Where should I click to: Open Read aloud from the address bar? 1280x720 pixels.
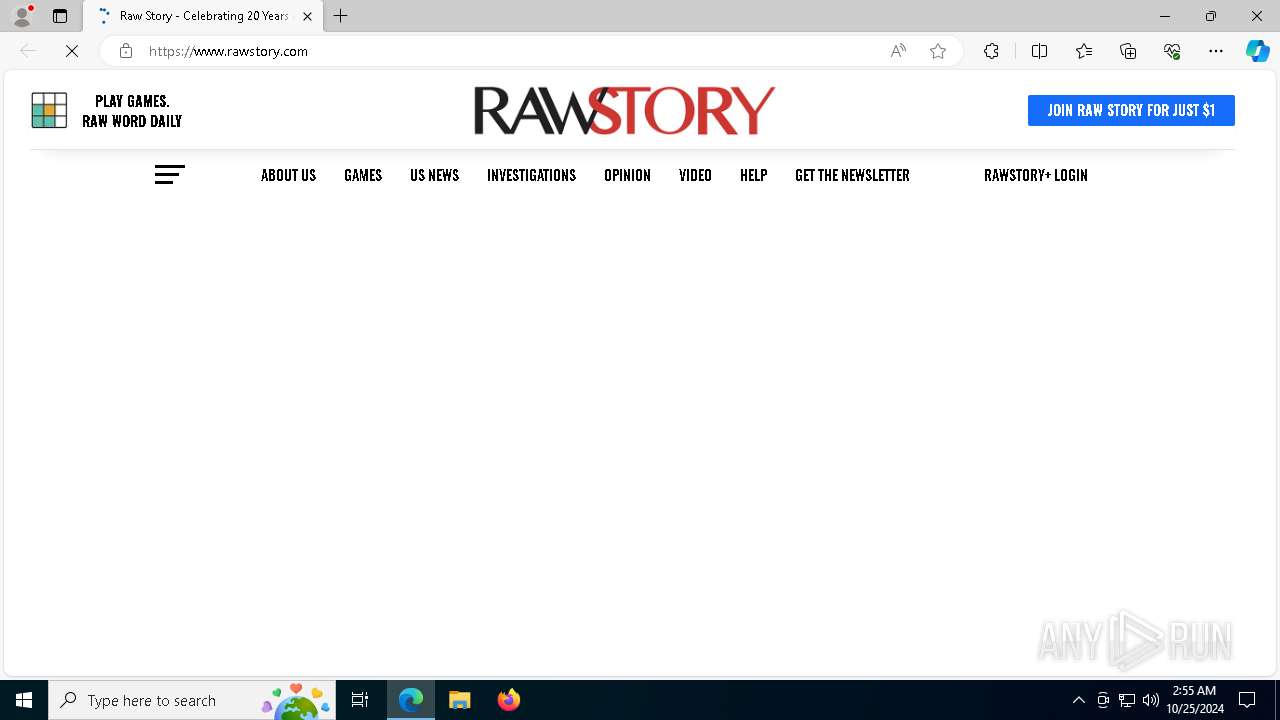pos(898,51)
